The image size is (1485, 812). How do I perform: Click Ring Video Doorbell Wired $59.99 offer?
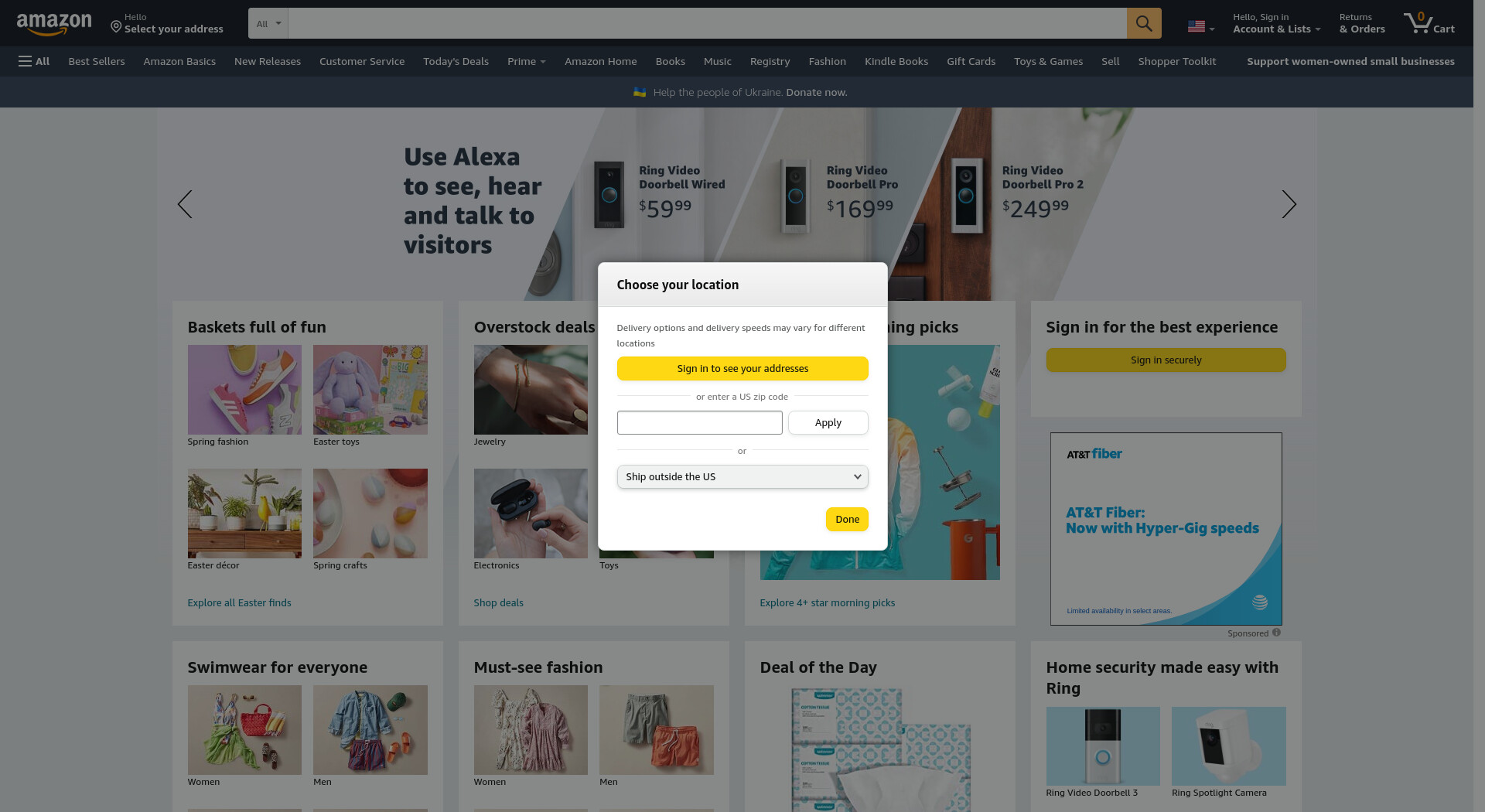pos(659,193)
